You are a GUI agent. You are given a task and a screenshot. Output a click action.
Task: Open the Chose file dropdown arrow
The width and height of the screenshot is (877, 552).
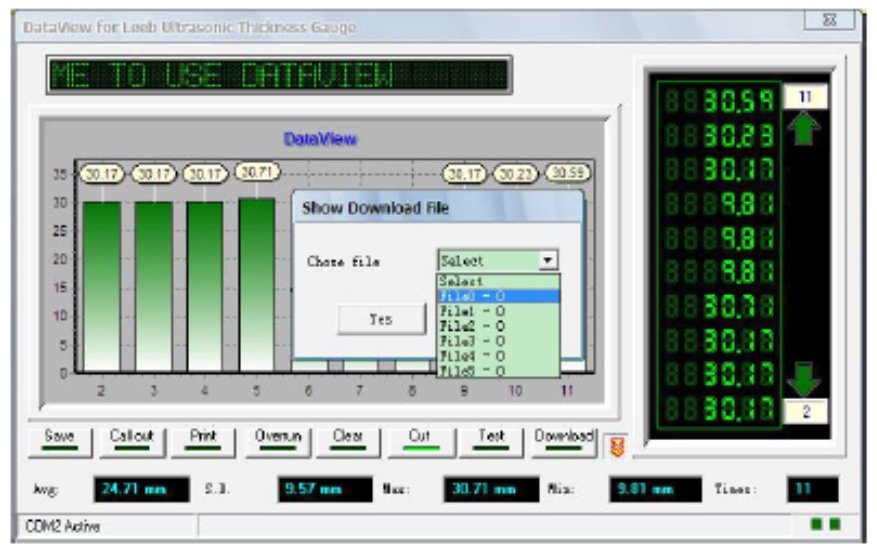548,260
